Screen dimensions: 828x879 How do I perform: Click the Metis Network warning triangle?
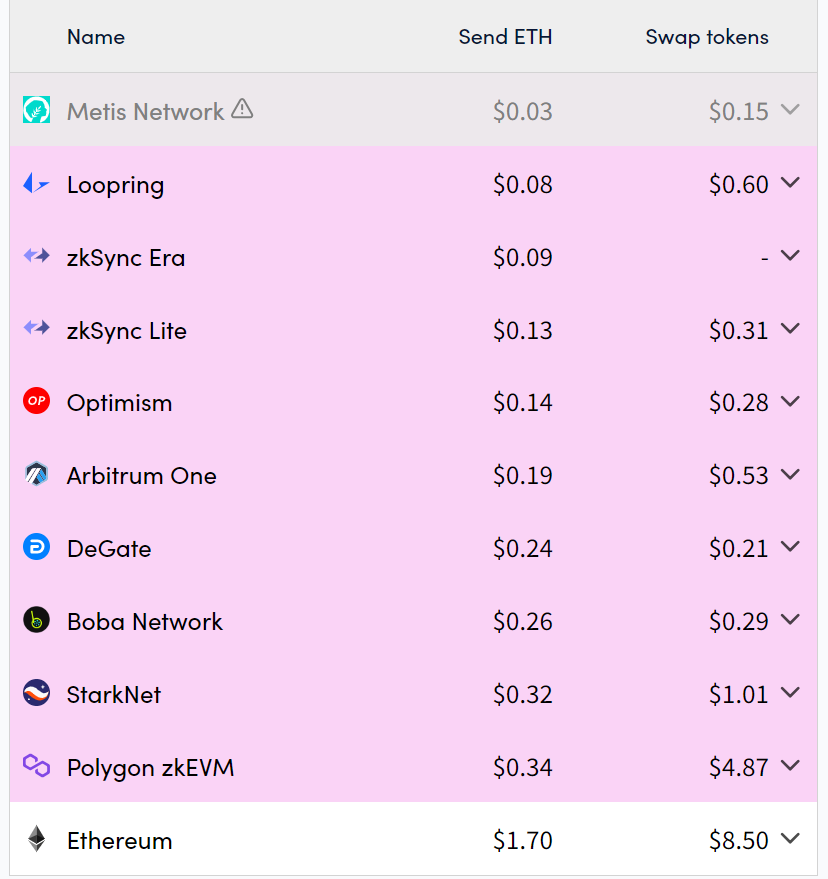242,109
